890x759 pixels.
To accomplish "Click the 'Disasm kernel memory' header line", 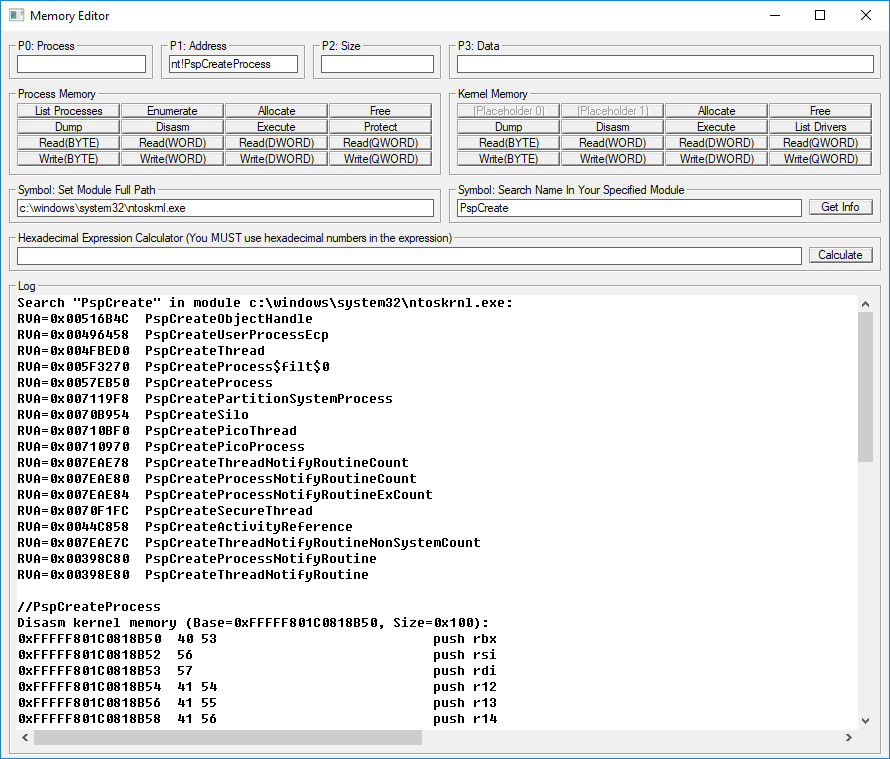I will (253, 623).
